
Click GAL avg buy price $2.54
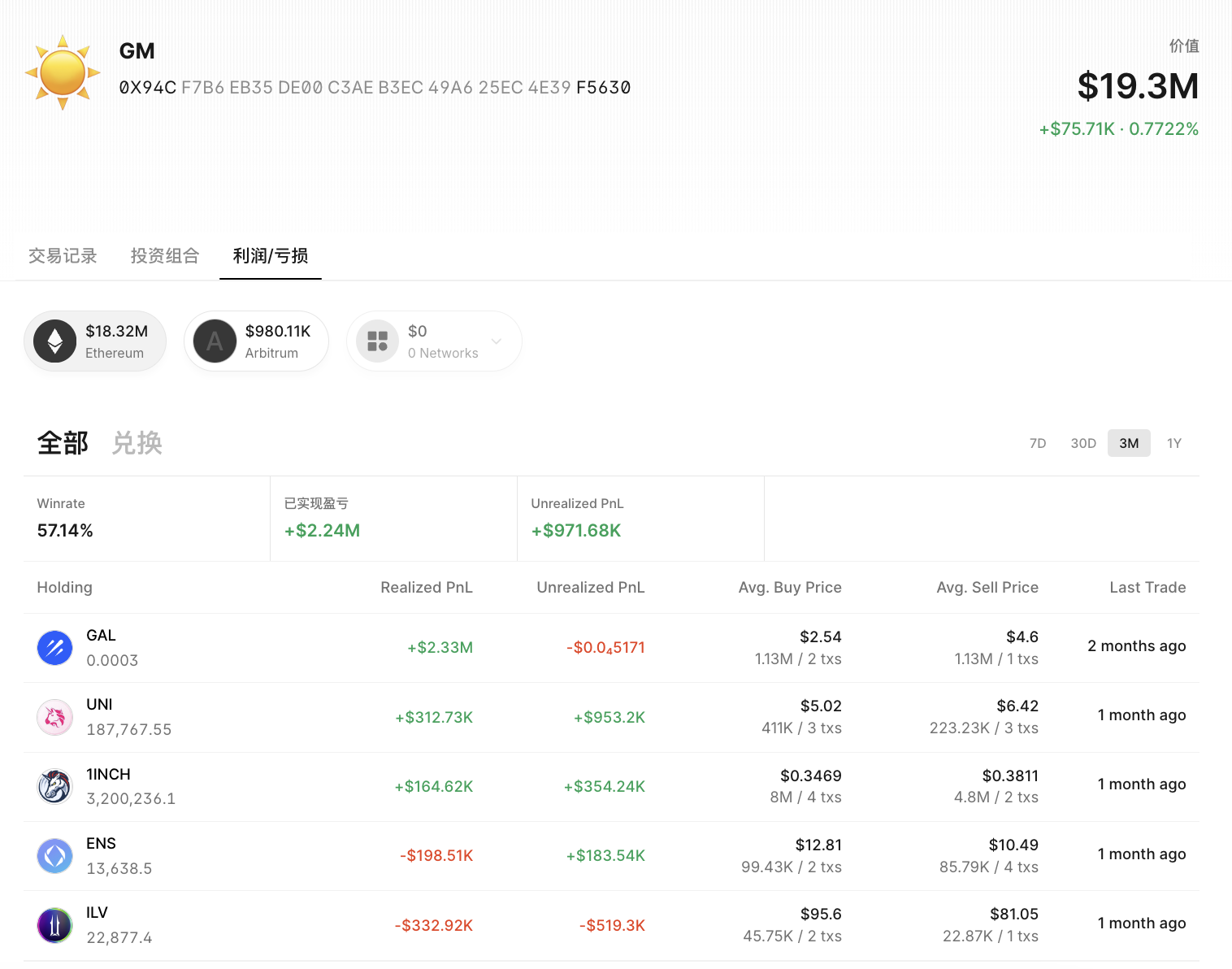click(x=821, y=637)
